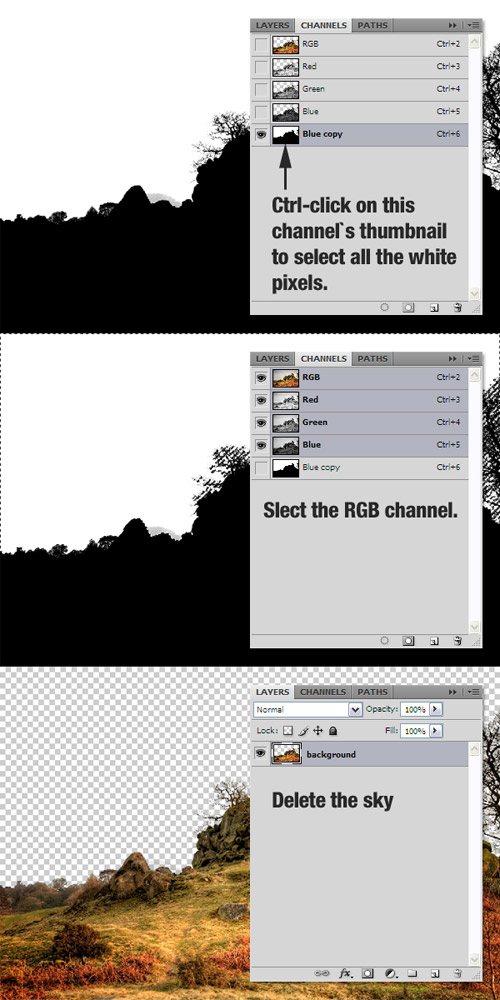Create new channel in the Ctrl-click instruction panel
Screen dimensions: 500x1000
(x=434, y=307)
